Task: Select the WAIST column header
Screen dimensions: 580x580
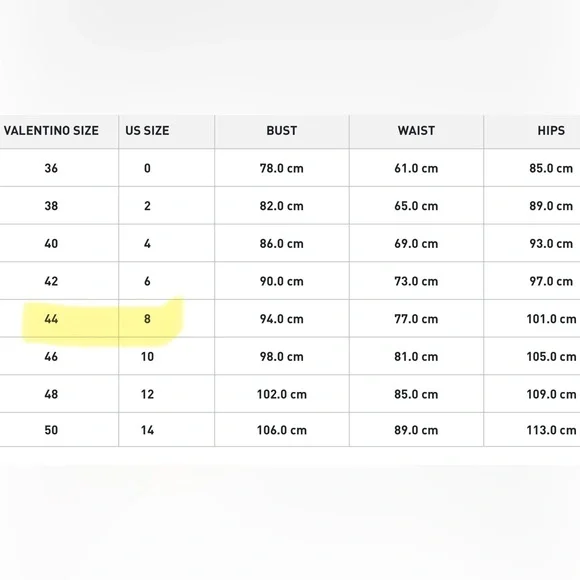Action: (416, 131)
